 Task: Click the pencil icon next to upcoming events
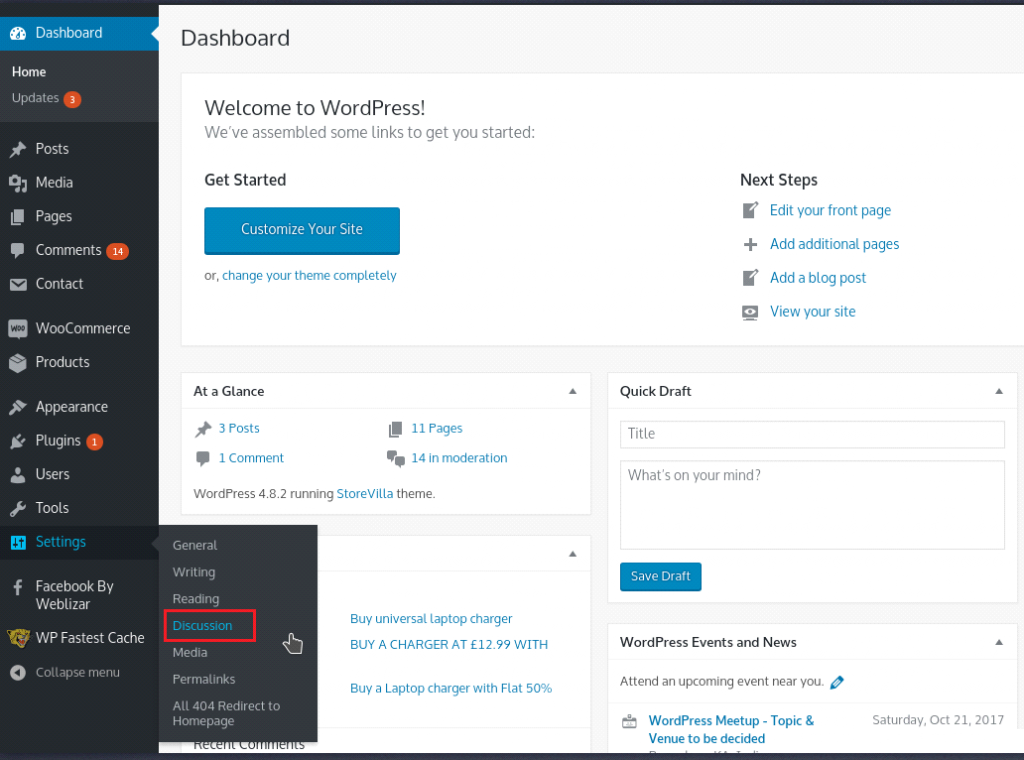[838, 681]
